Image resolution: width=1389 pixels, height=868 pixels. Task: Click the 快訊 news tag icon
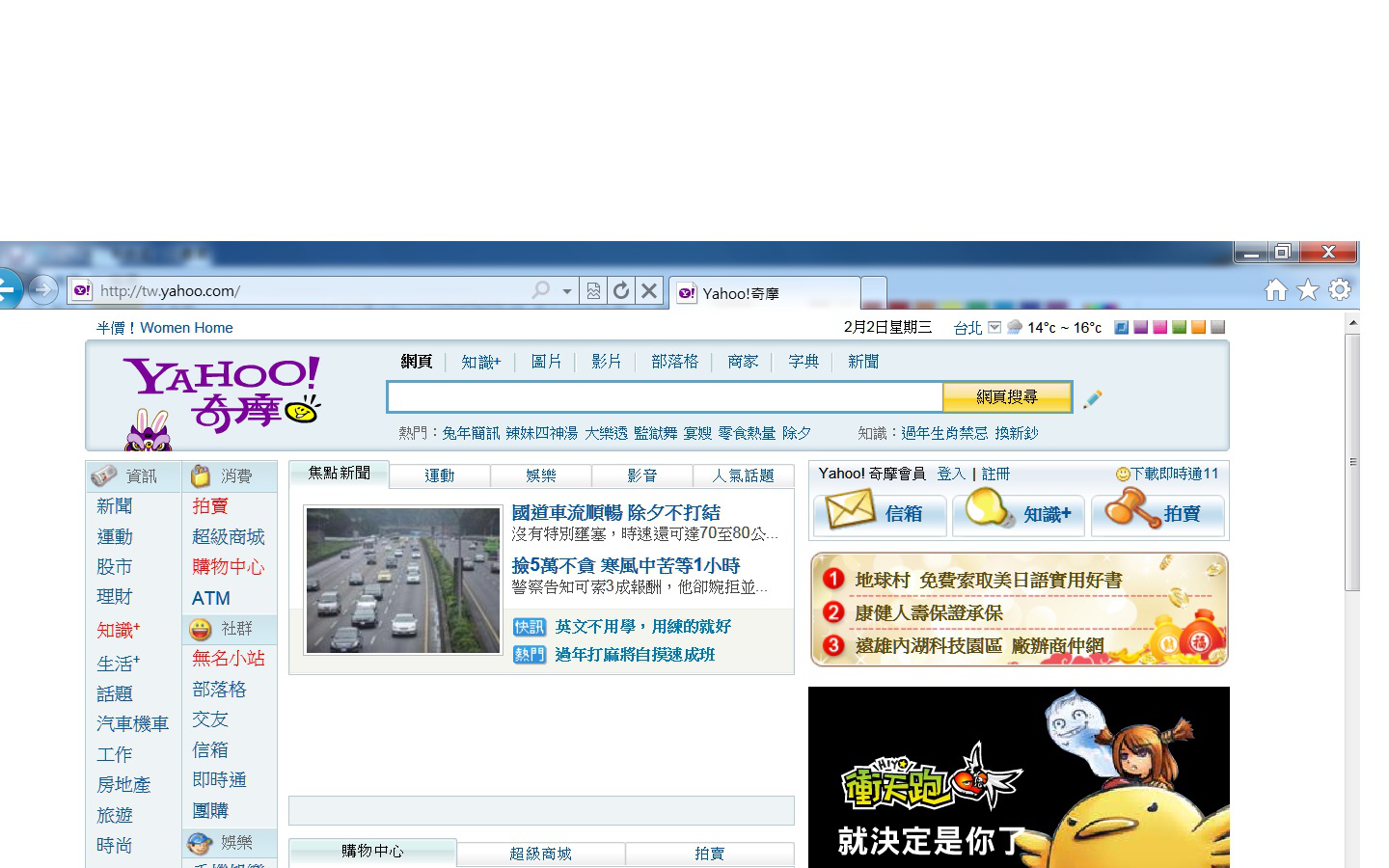point(530,627)
